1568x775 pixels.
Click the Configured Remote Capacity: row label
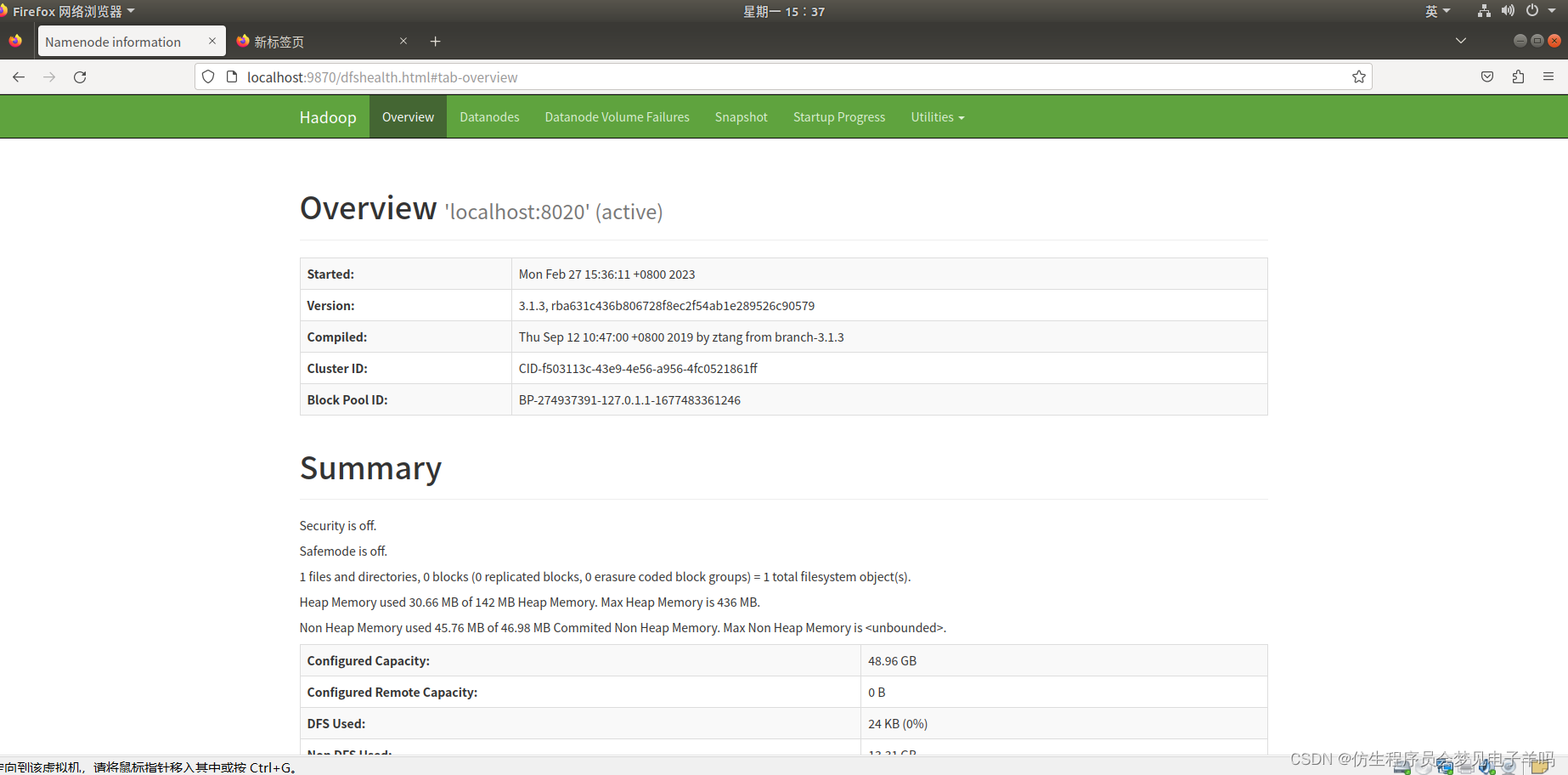coord(392,693)
